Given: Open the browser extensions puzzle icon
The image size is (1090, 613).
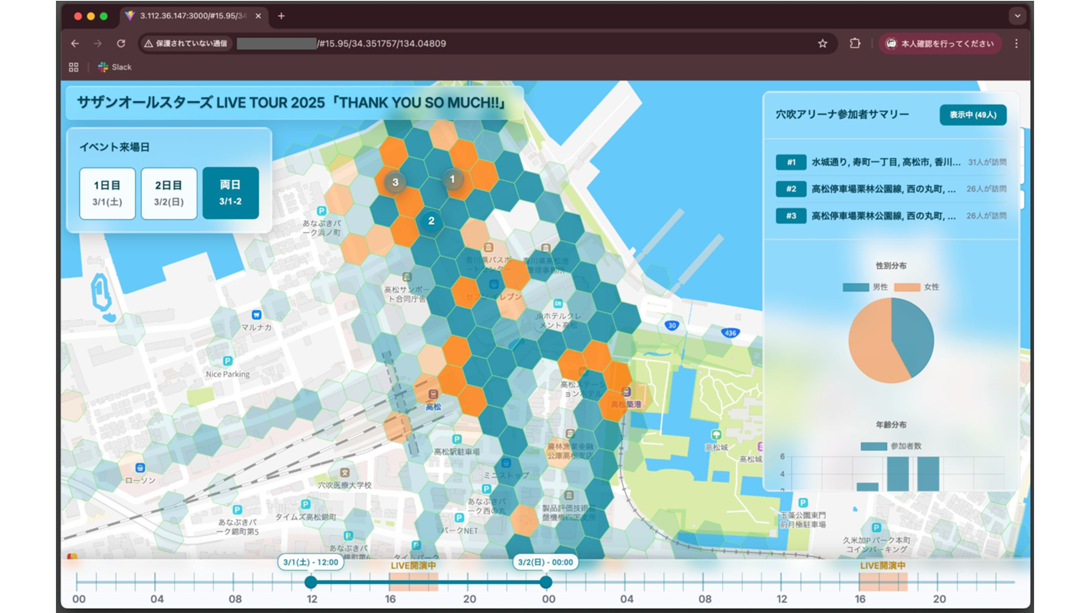Looking at the screenshot, I should coord(855,44).
